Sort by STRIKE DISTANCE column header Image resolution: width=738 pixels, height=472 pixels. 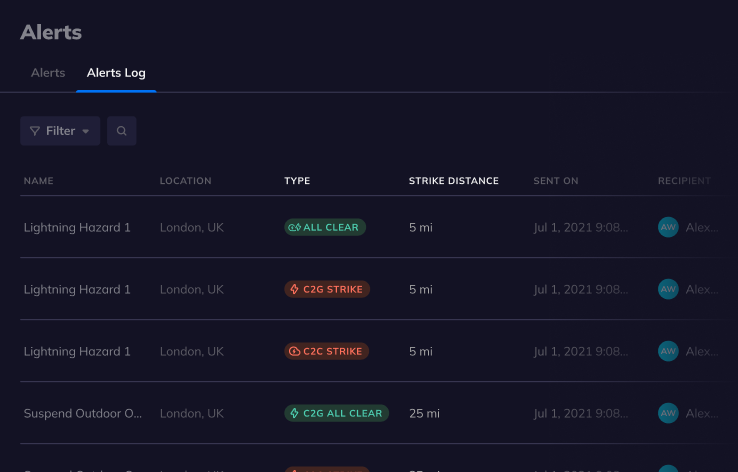(453, 181)
